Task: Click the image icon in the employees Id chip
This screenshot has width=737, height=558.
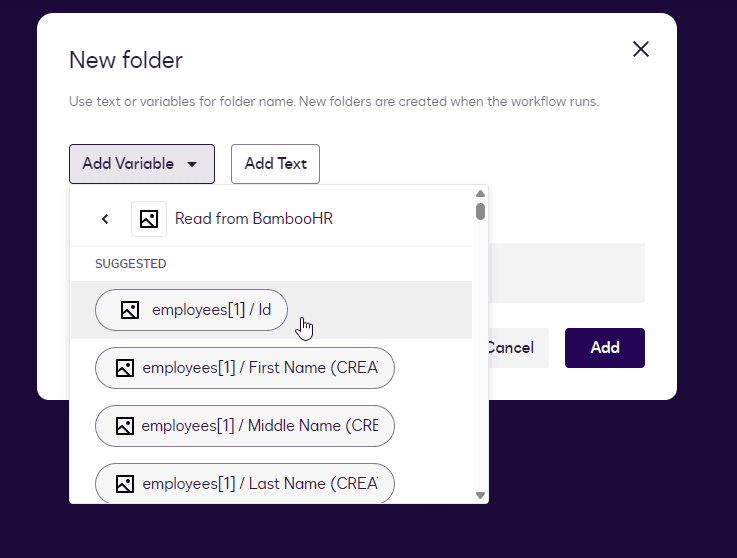Action: (129, 310)
